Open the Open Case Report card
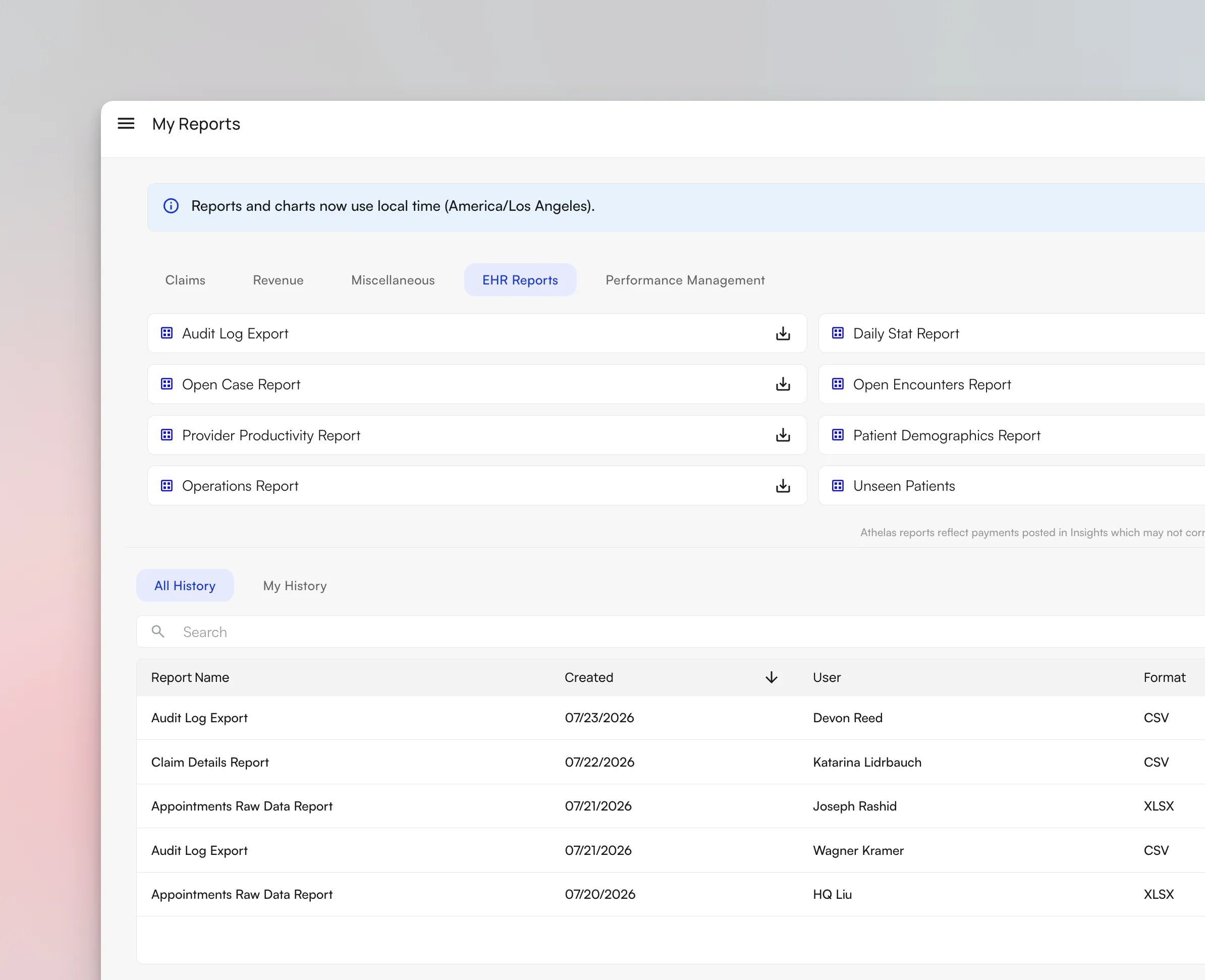 tap(477, 384)
